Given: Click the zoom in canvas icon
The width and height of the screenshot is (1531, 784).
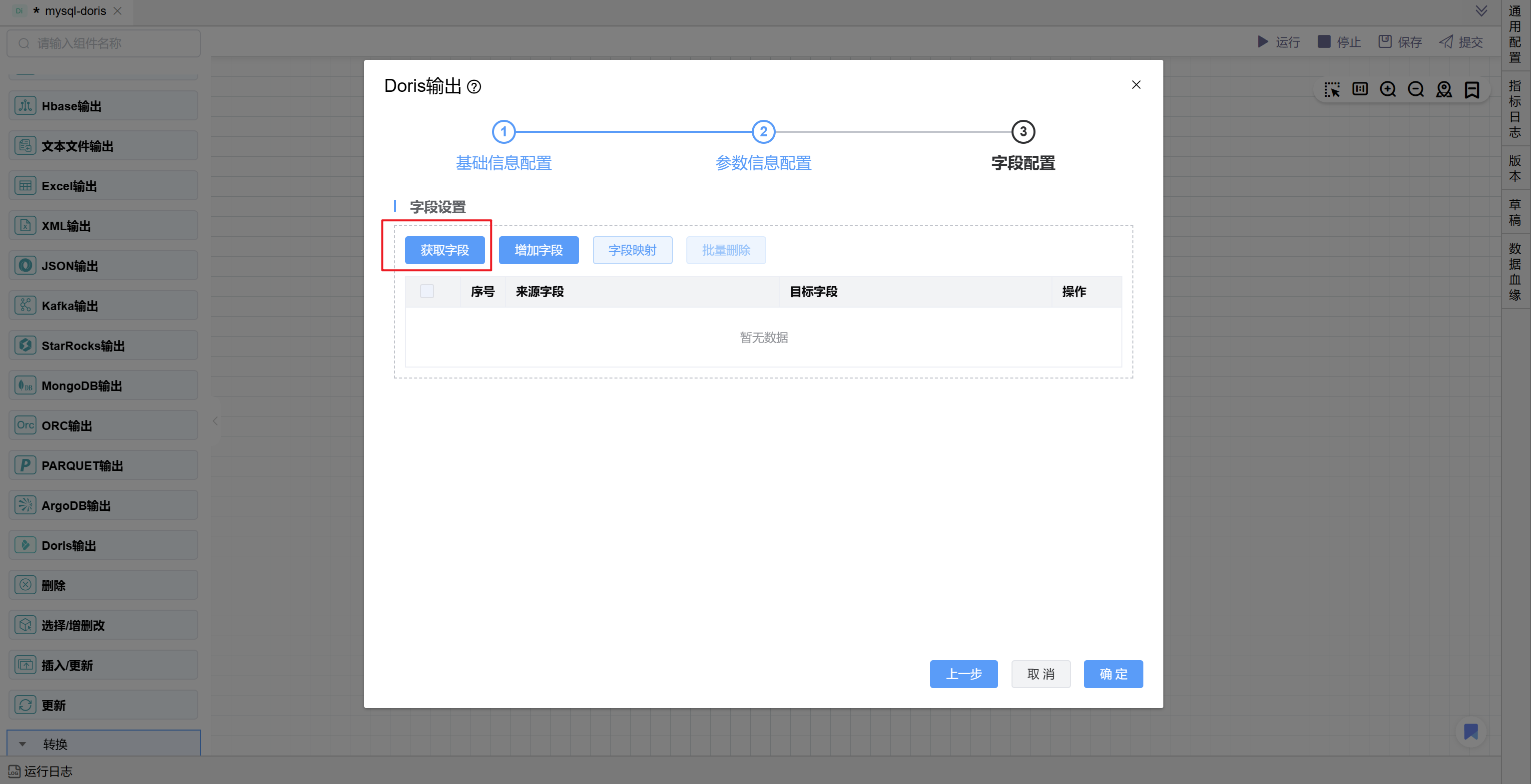Looking at the screenshot, I should [x=1388, y=89].
